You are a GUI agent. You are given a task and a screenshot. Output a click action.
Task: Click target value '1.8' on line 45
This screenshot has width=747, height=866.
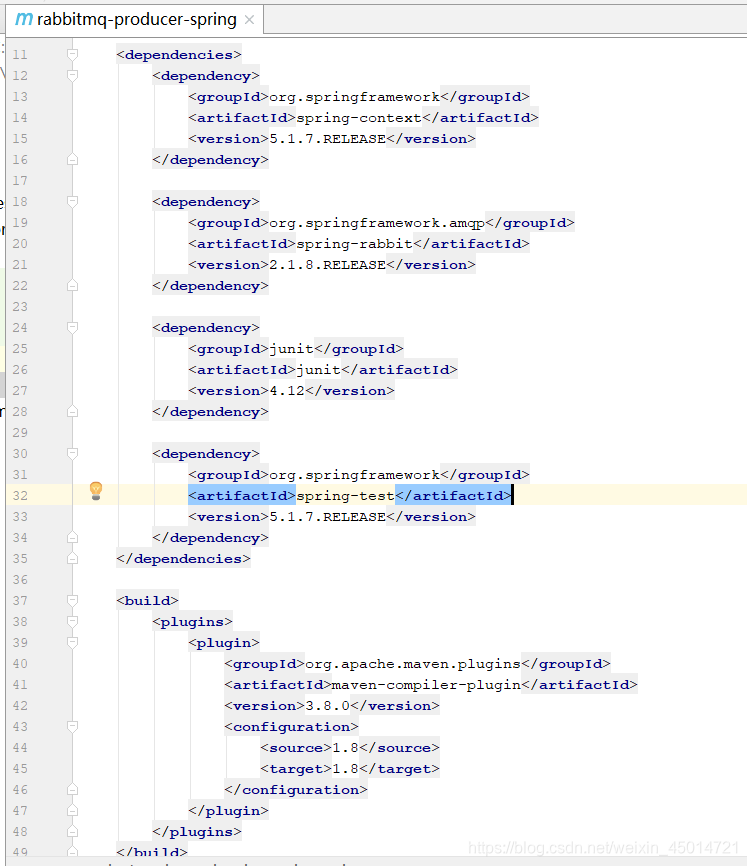(346, 768)
